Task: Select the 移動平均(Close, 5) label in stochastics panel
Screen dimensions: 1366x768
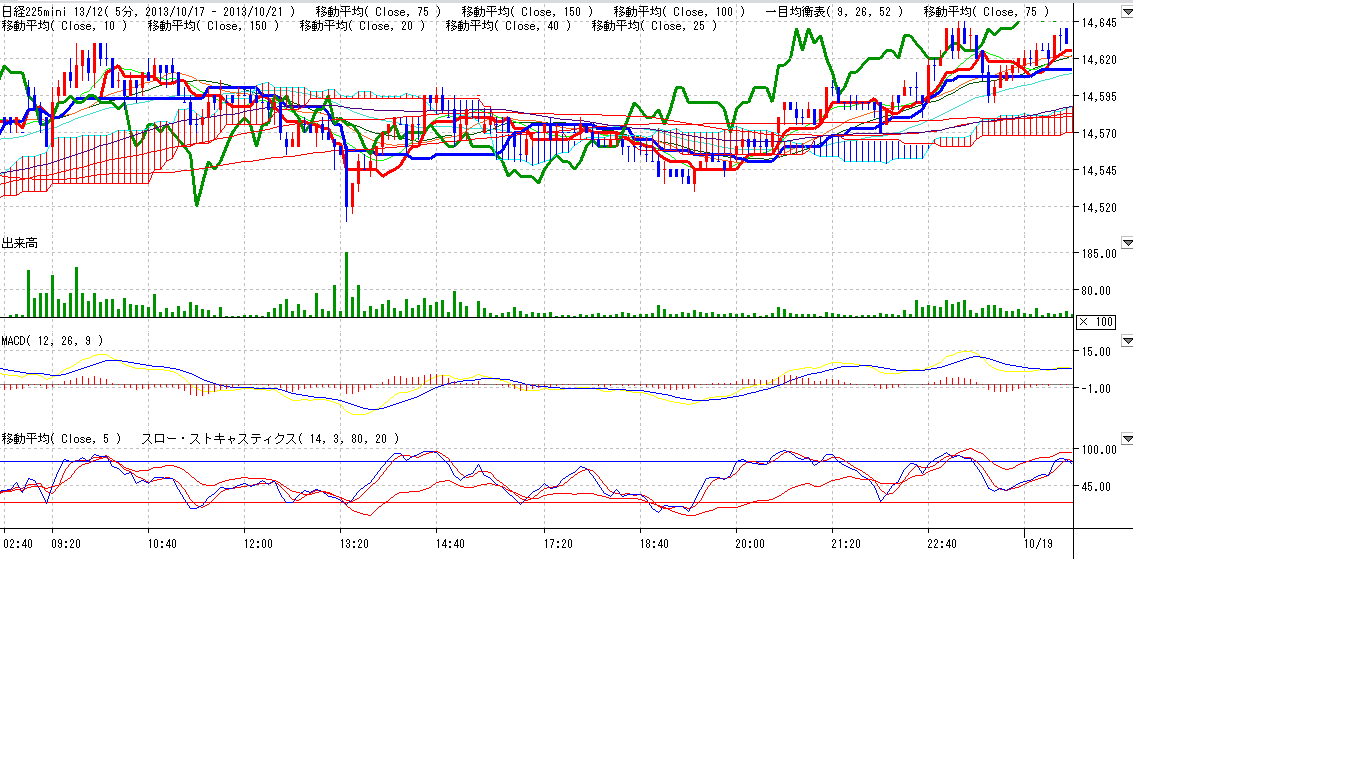Action: point(61,439)
